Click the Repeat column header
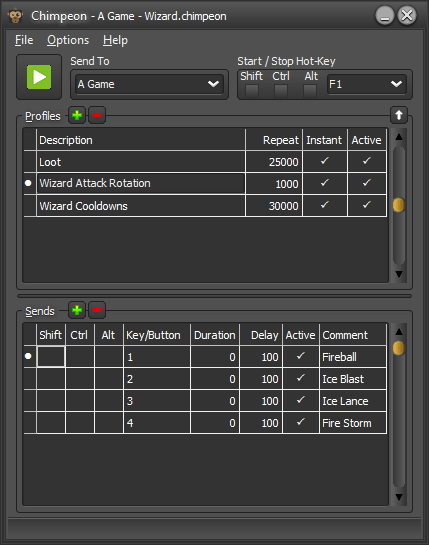The width and height of the screenshot is (429, 545). [274, 140]
